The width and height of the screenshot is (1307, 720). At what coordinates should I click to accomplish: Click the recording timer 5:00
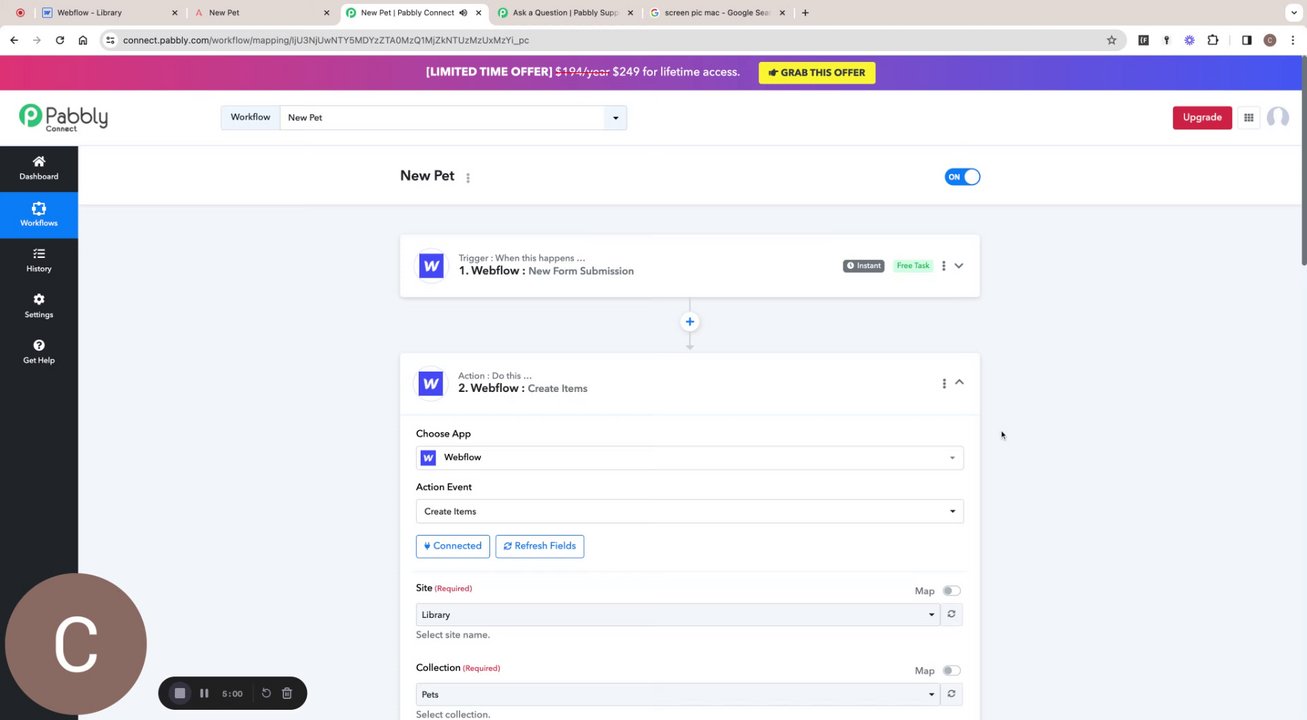click(x=232, y=693)
